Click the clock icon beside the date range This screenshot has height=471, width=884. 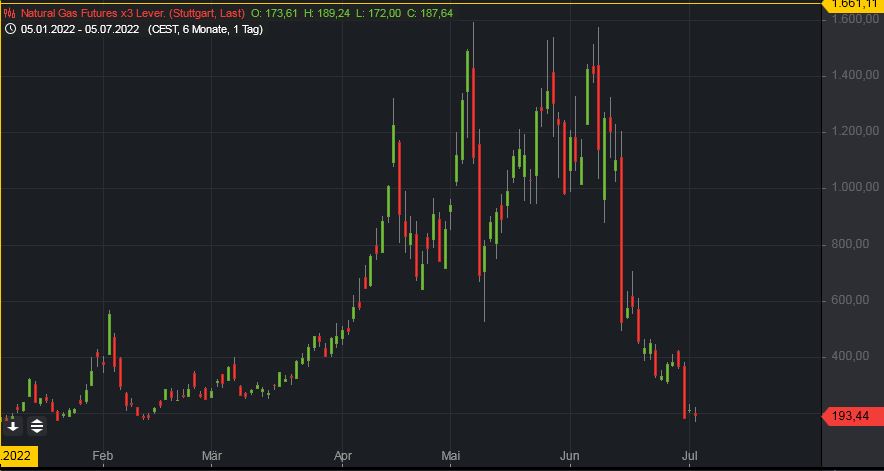tap(10, 29)
